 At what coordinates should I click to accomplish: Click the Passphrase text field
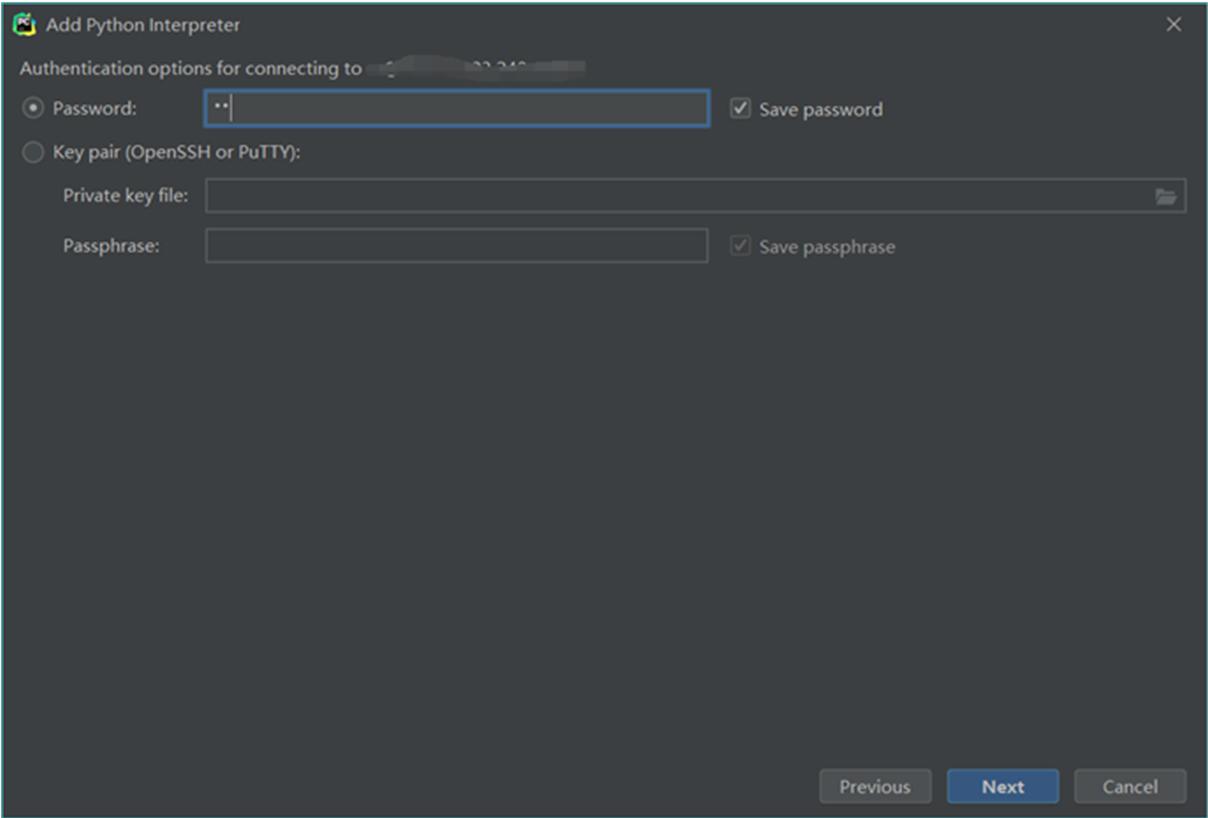click(x=456, y=246)
